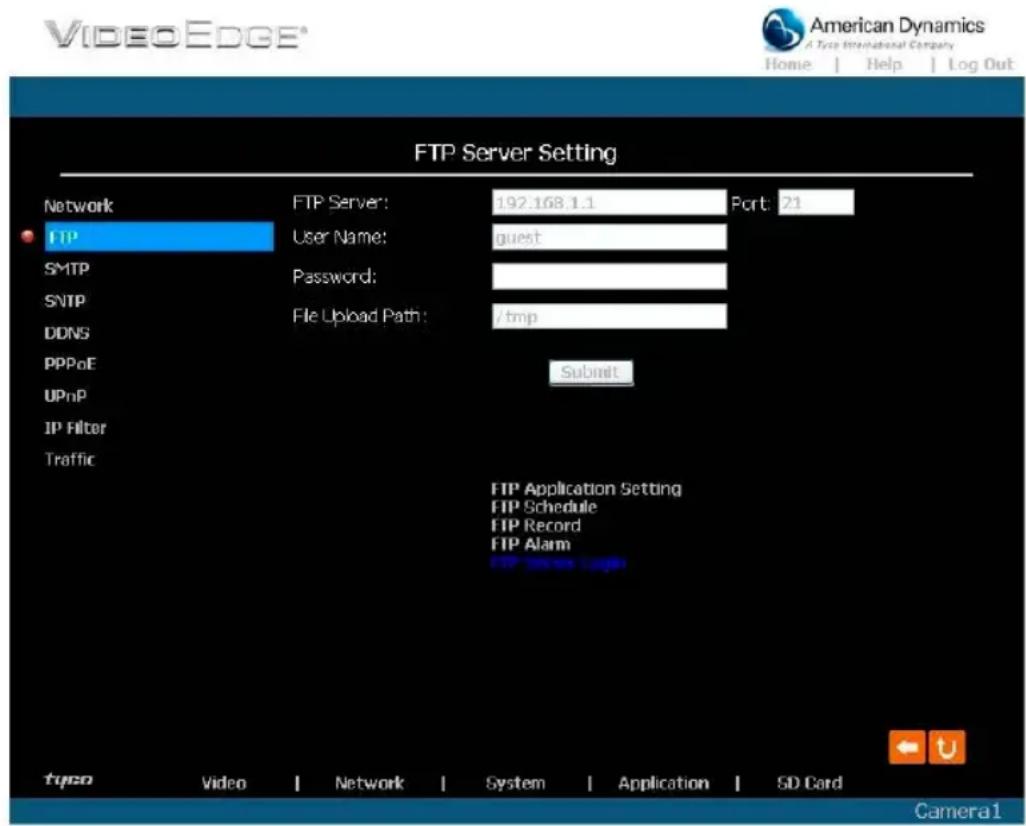Click Log Out in top bar
The height and width of the screenshot is (826, 1026).
pos(980,64)
